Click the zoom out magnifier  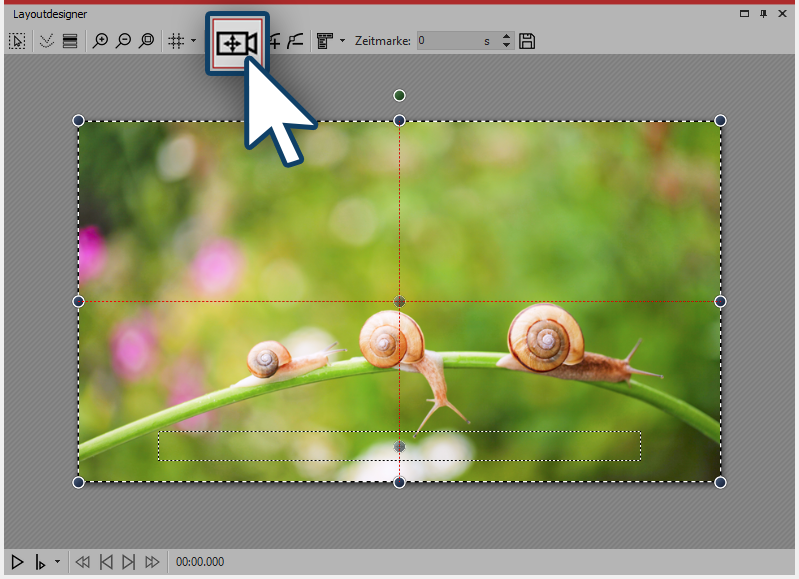pyautogui.click(x=123, y=41)
